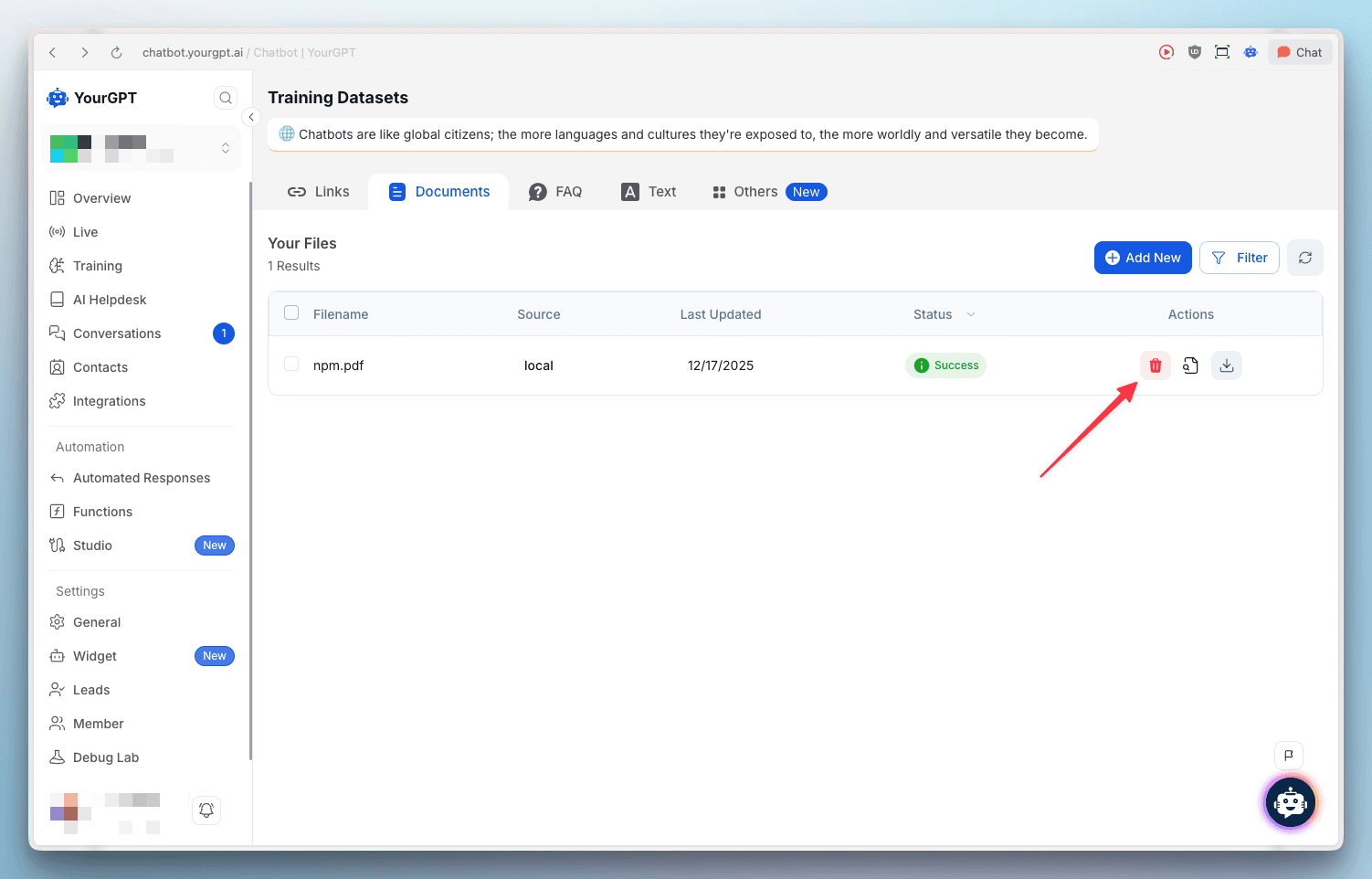
Task: Refresh the files list
Action: pyautogui.click(x=1304, y=258)
